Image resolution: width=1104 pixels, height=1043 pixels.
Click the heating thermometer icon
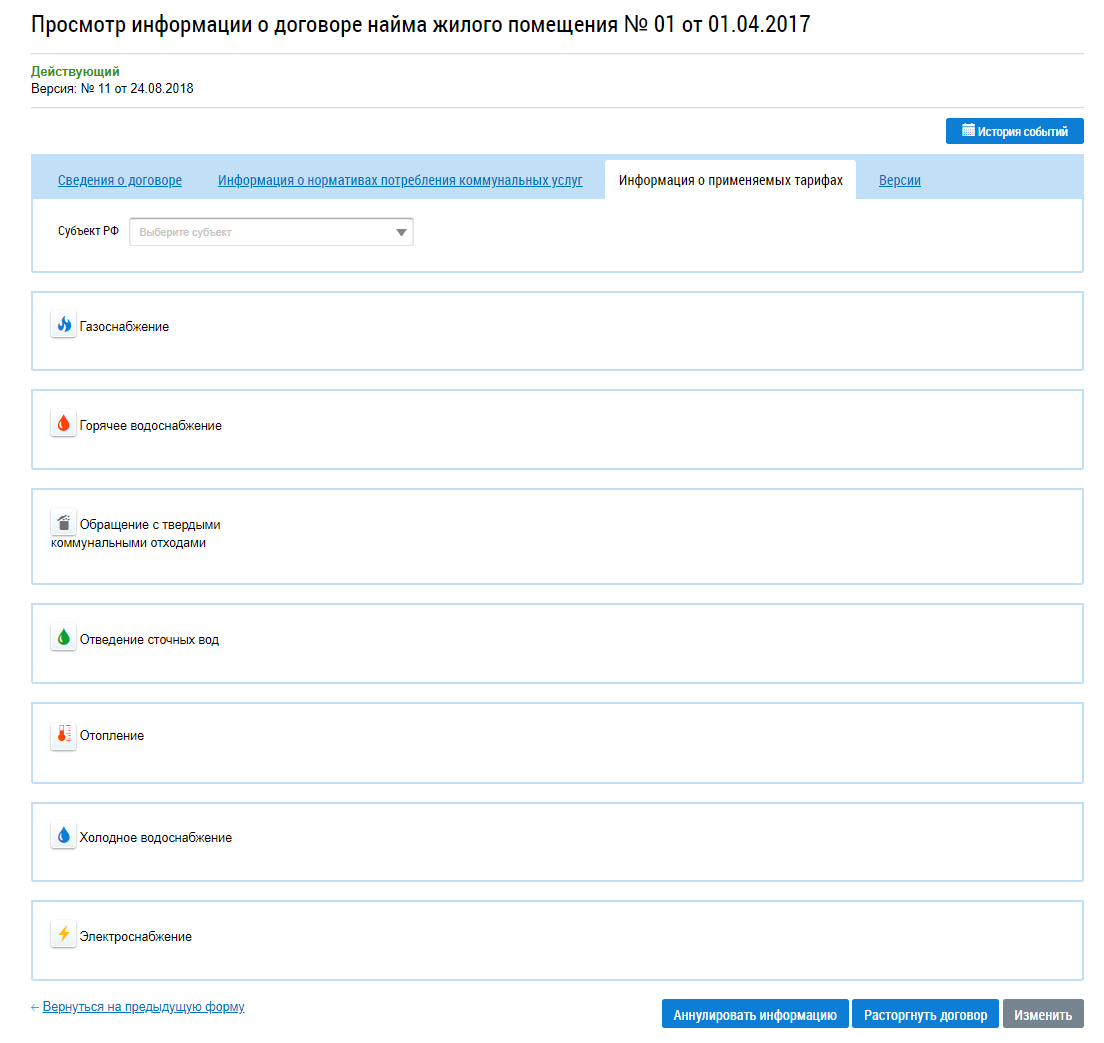pos(64,736)
